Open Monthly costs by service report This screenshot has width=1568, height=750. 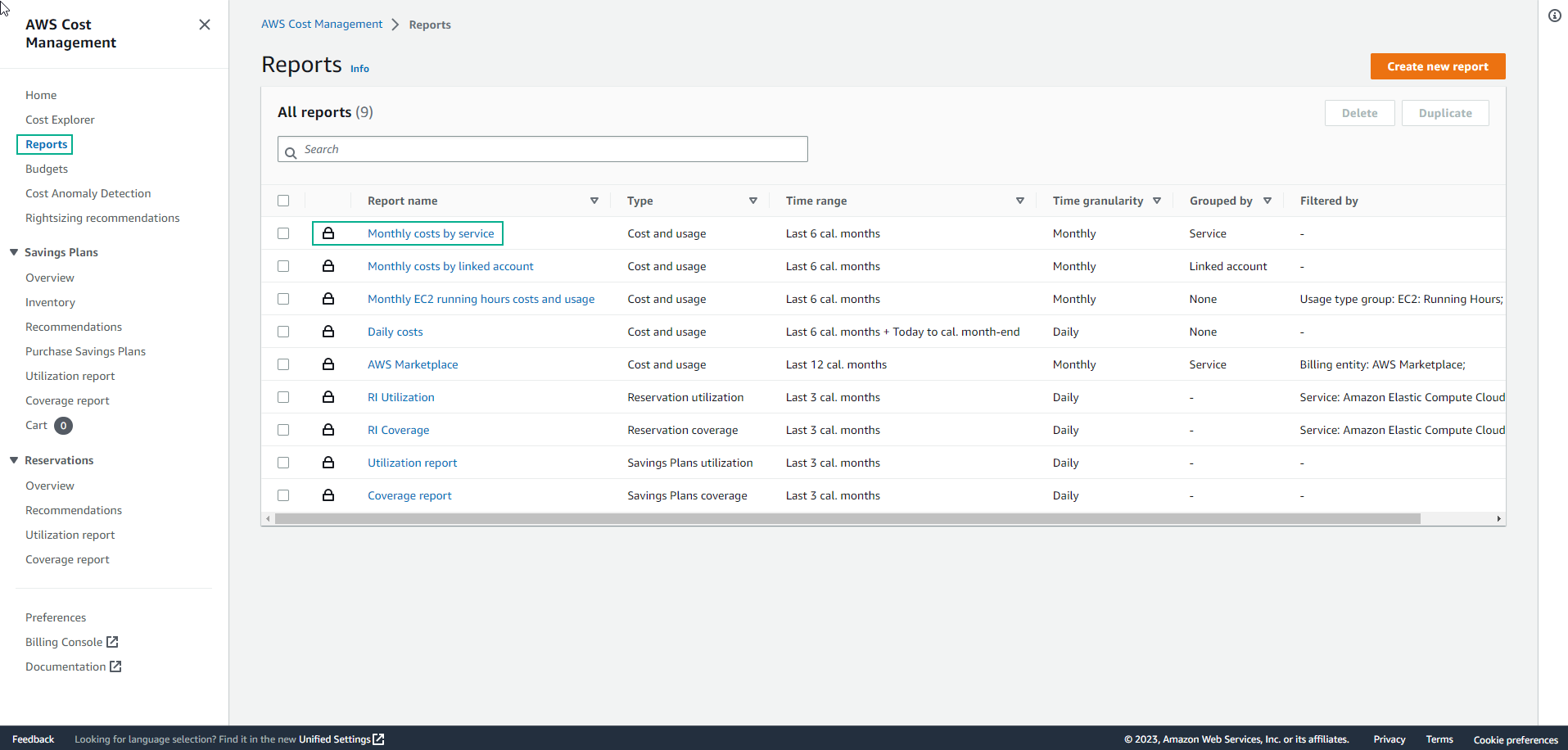pos(431,233)
